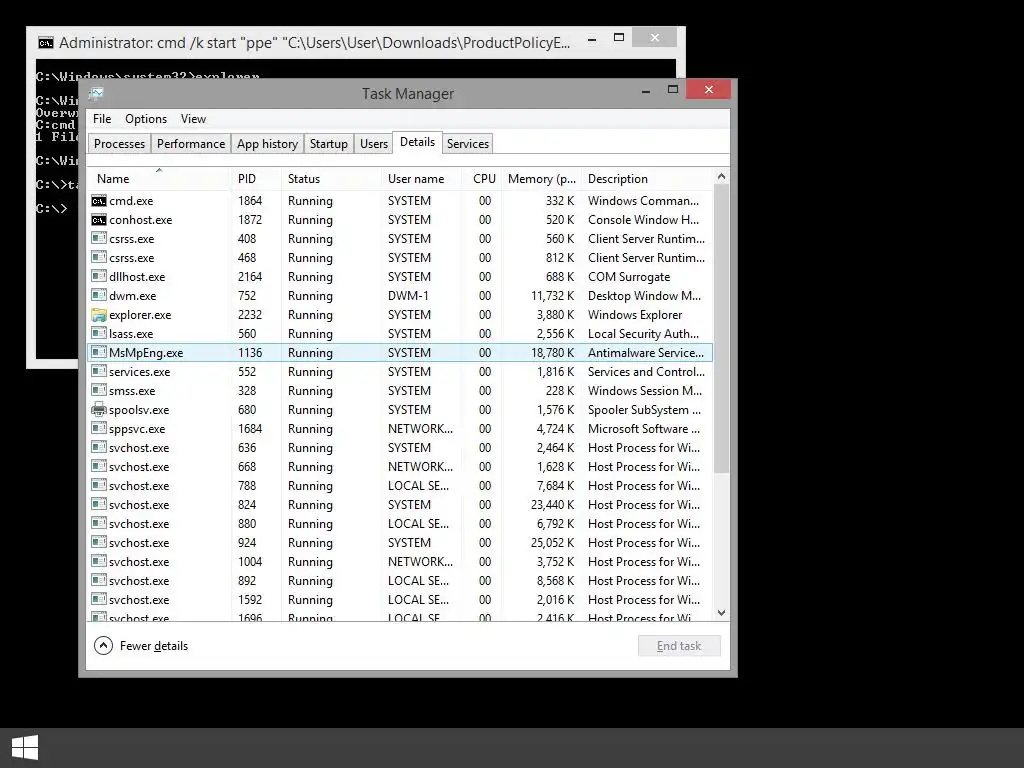The height and width of the screenshot is (768, 1024).
Task: Sort by the Description column header
Action: pos(648,178)
